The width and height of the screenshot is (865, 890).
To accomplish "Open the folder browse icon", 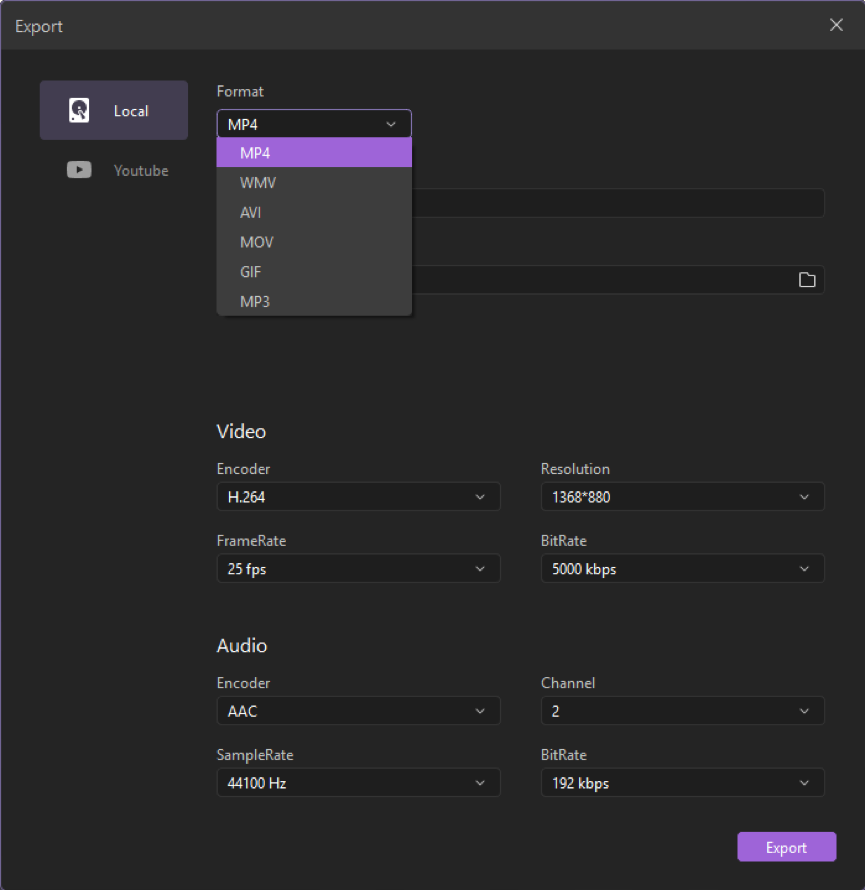I will pos(807,280).
